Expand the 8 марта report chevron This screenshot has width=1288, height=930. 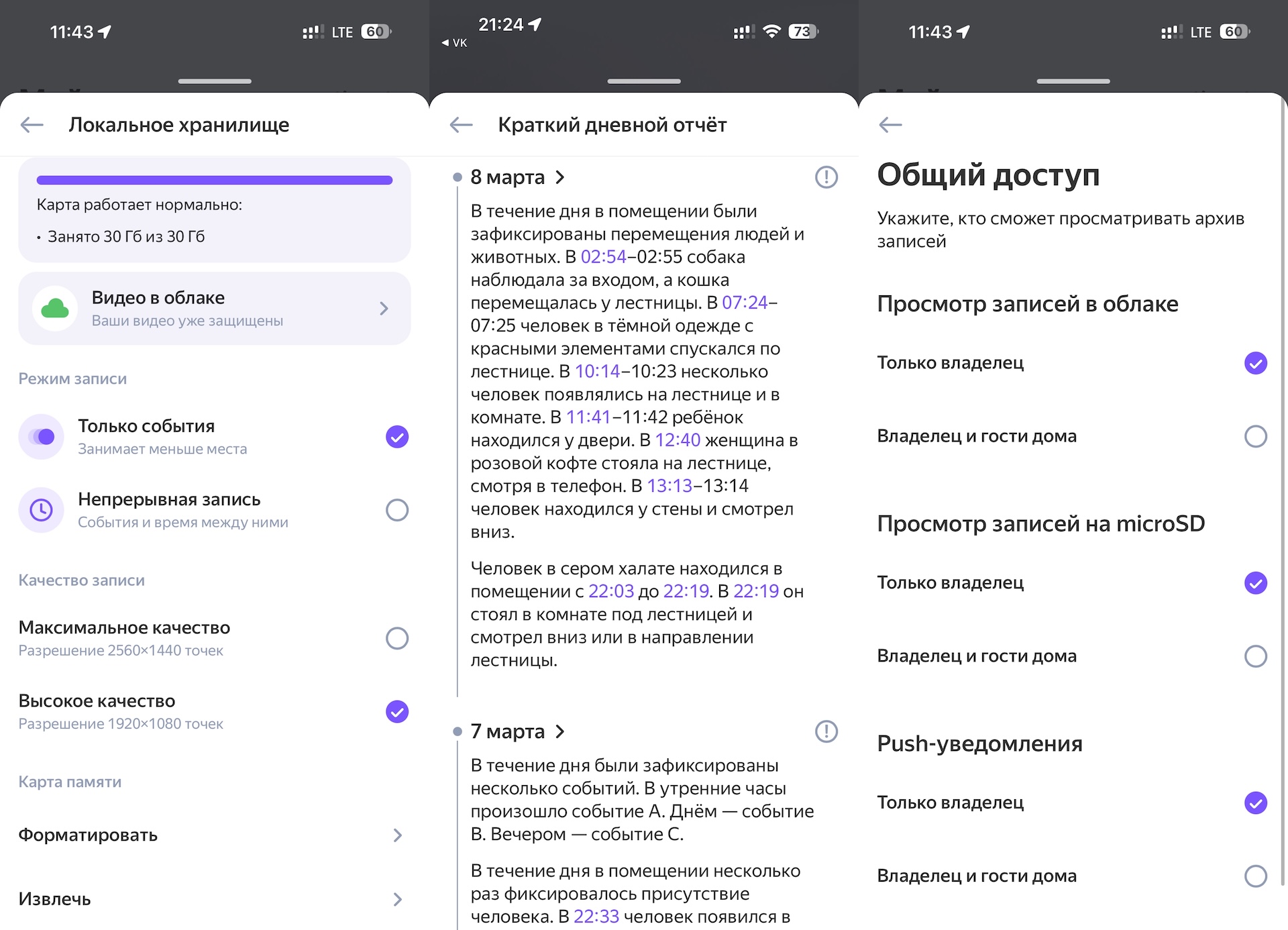pyautogui.click(x=560, y=177)
